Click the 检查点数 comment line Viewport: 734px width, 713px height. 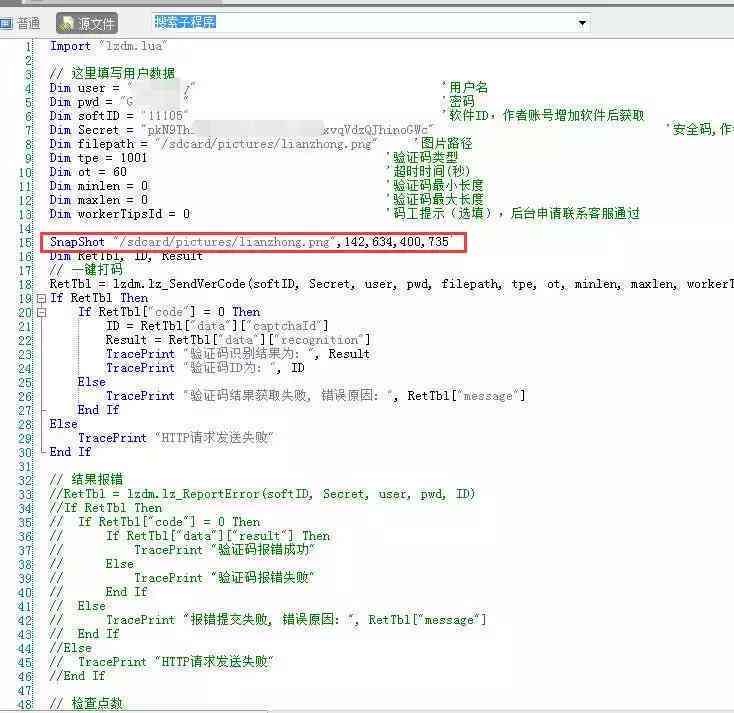[x=86, y=704]
